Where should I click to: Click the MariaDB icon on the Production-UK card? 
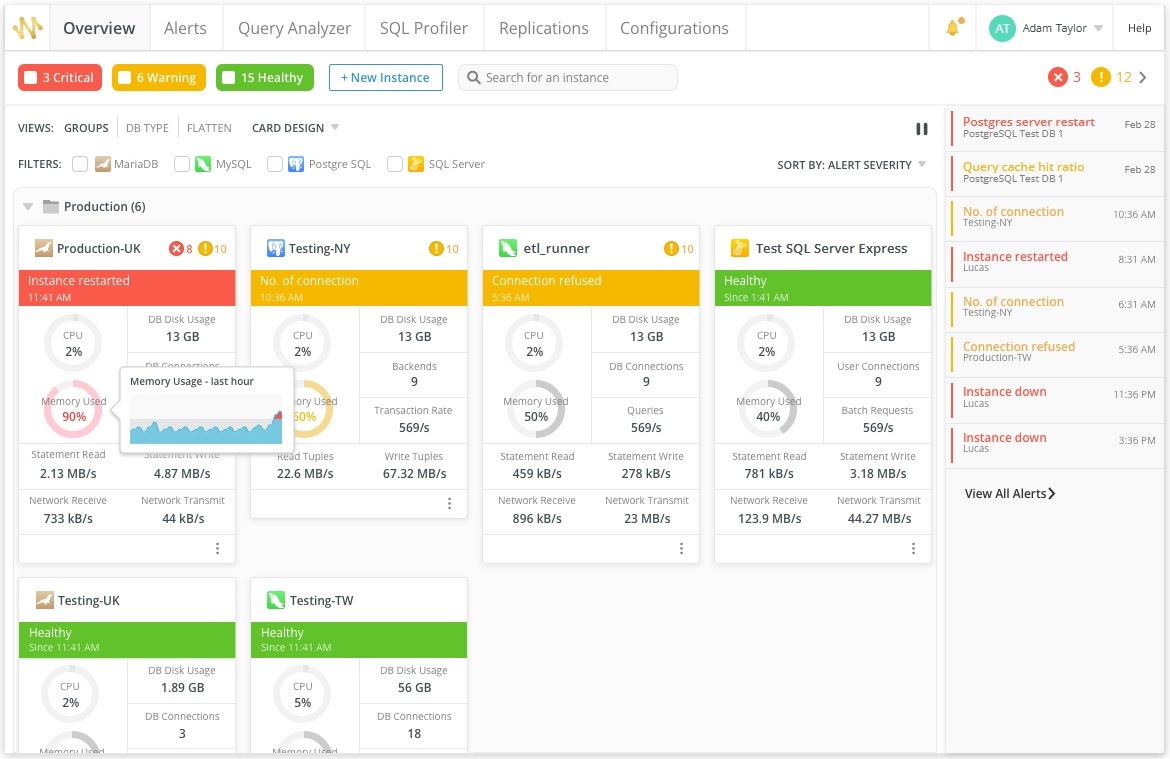(x=44, y=249)
